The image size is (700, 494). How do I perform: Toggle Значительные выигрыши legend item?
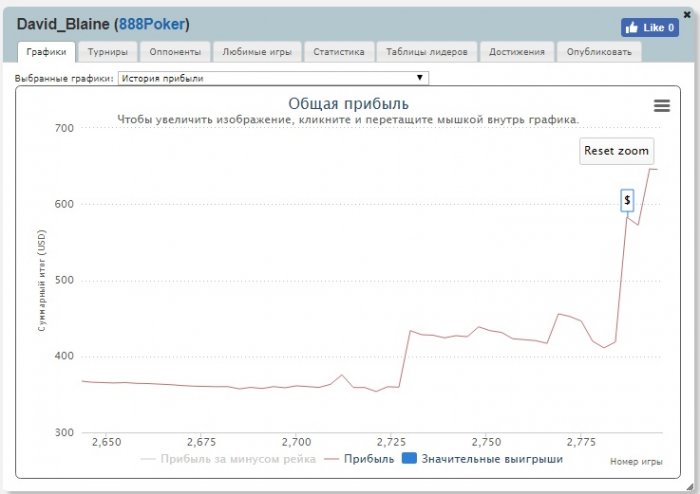pyautogui.click(x=483, y=459)
